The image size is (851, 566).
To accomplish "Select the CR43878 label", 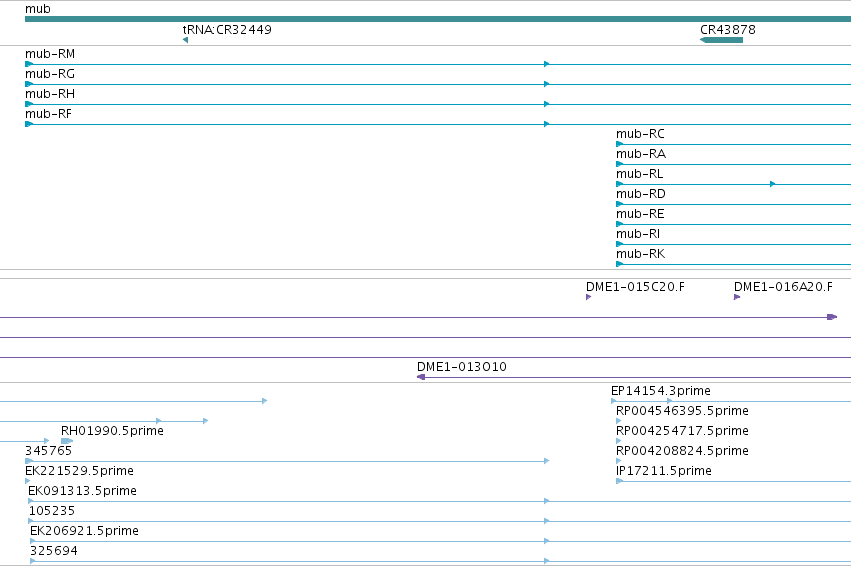I will click(x=727, y=30).
